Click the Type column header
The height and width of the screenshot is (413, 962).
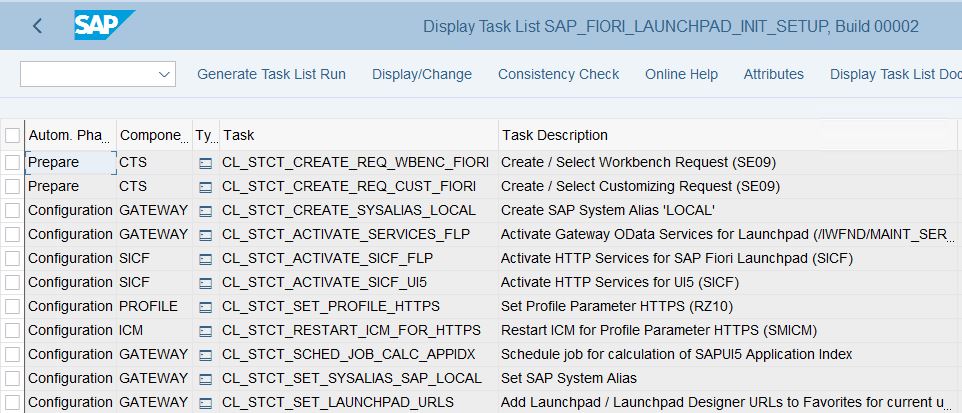pos(206,135)
